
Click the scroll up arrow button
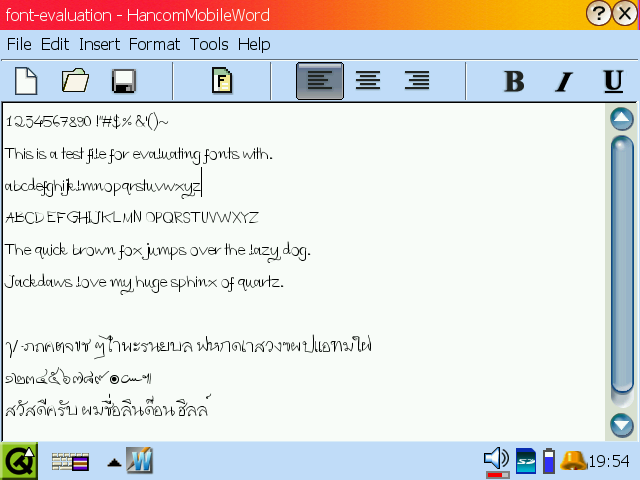pos(622,120)
